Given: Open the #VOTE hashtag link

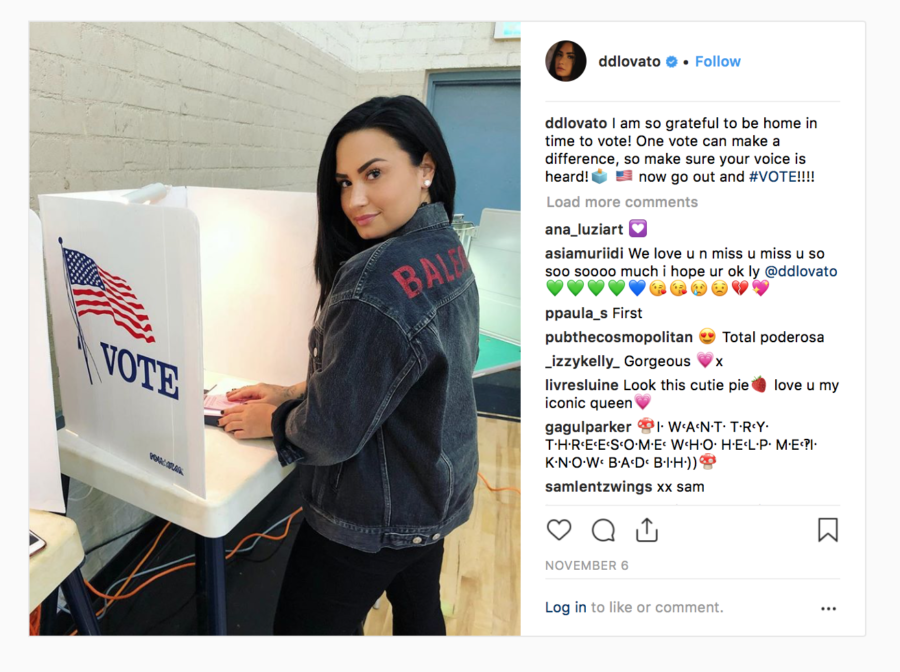Looking at the screenshot, I should pos(773,177).
